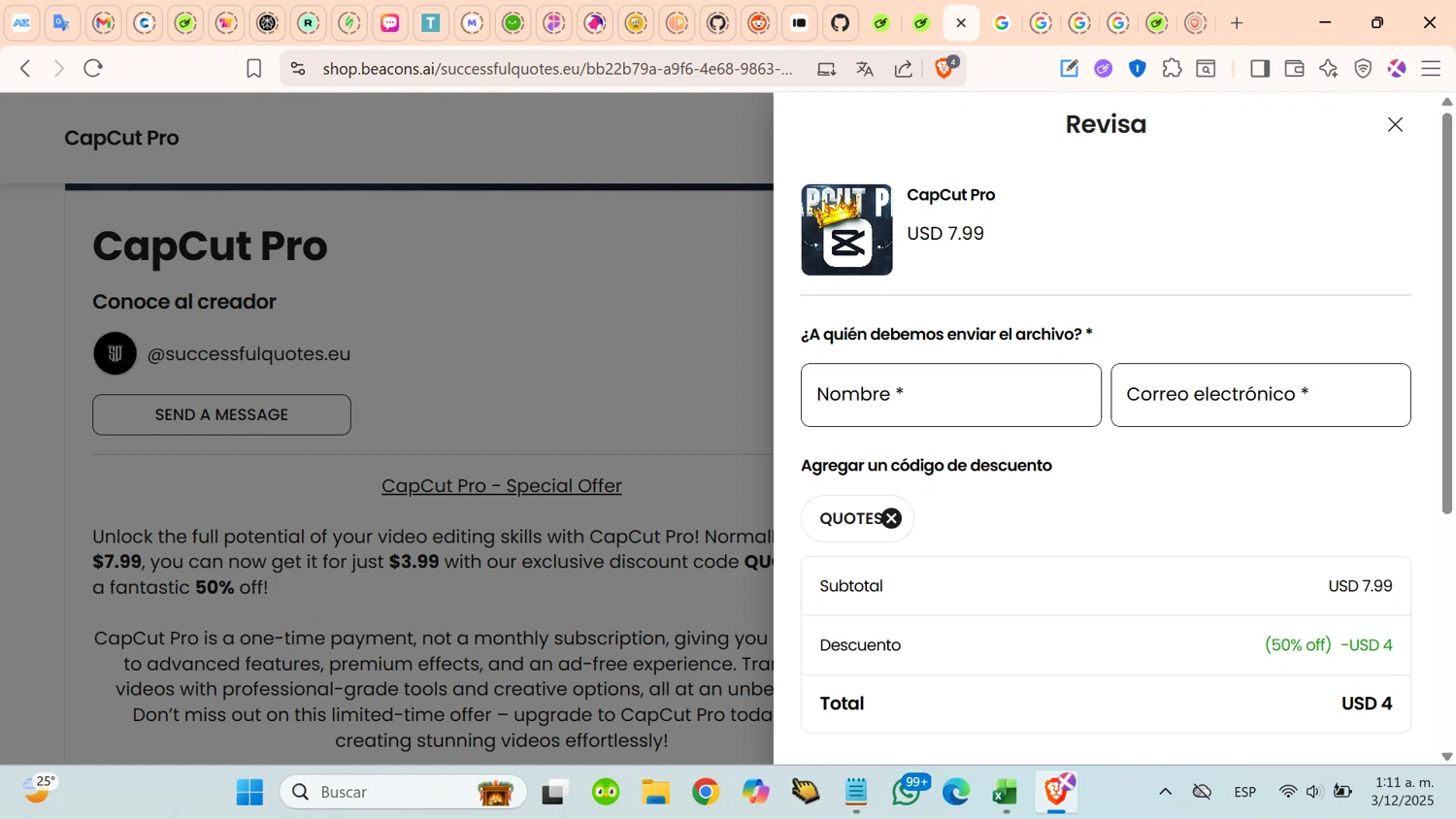This screenshot has height=819, width=1456.
Task: Open Brave Wallet
Action: 1294,68
